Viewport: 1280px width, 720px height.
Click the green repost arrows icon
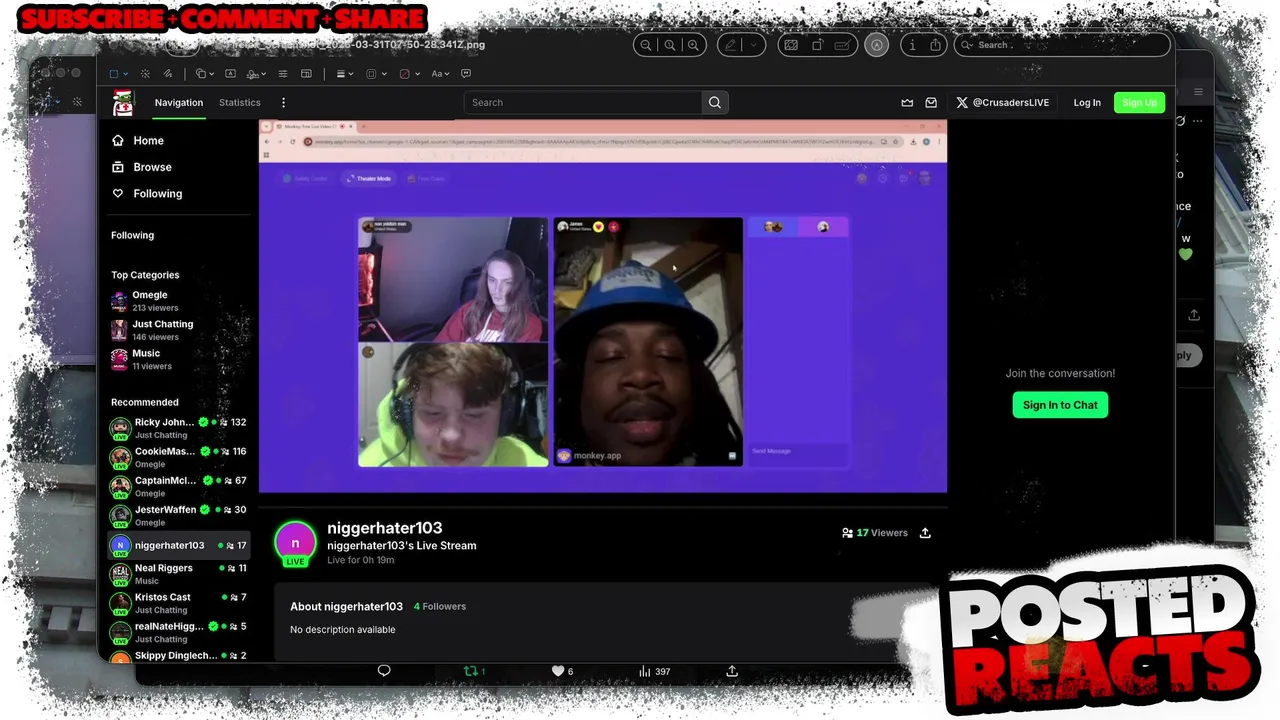tap(470, 671)
